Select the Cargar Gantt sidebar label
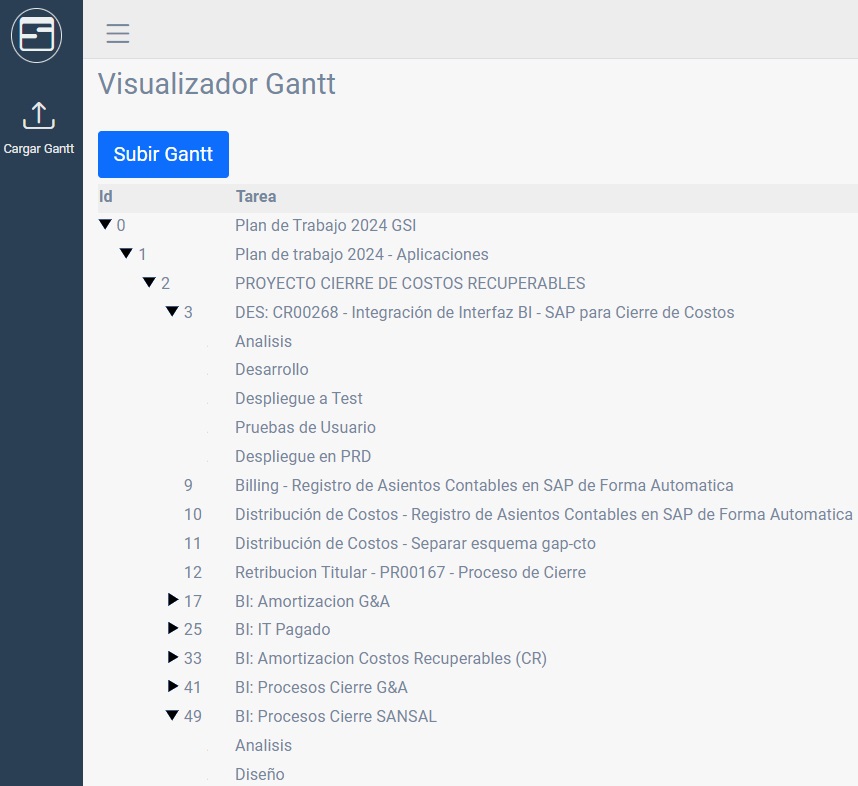The width and height of the screenshot is (858, 786). click(x=39, y=149)
